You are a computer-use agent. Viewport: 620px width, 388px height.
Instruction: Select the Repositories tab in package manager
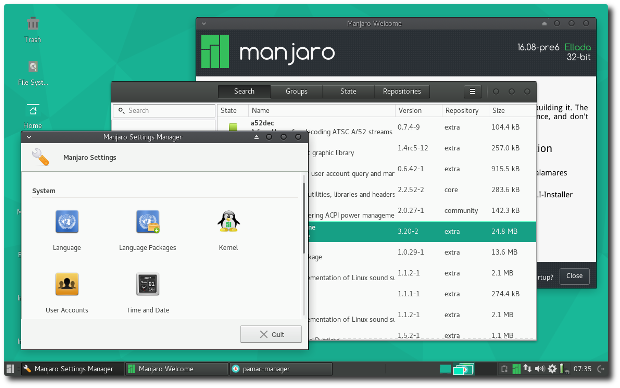[402, 91]
